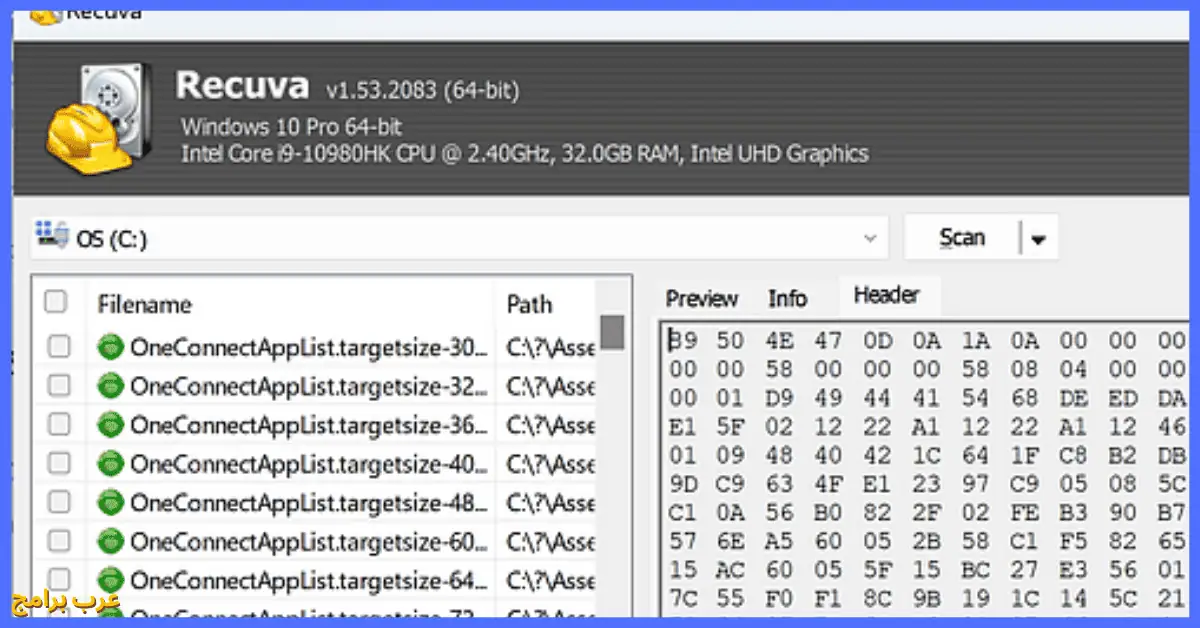Select the OneConnectAppList.targetsize-32 filename

point(310,386)
